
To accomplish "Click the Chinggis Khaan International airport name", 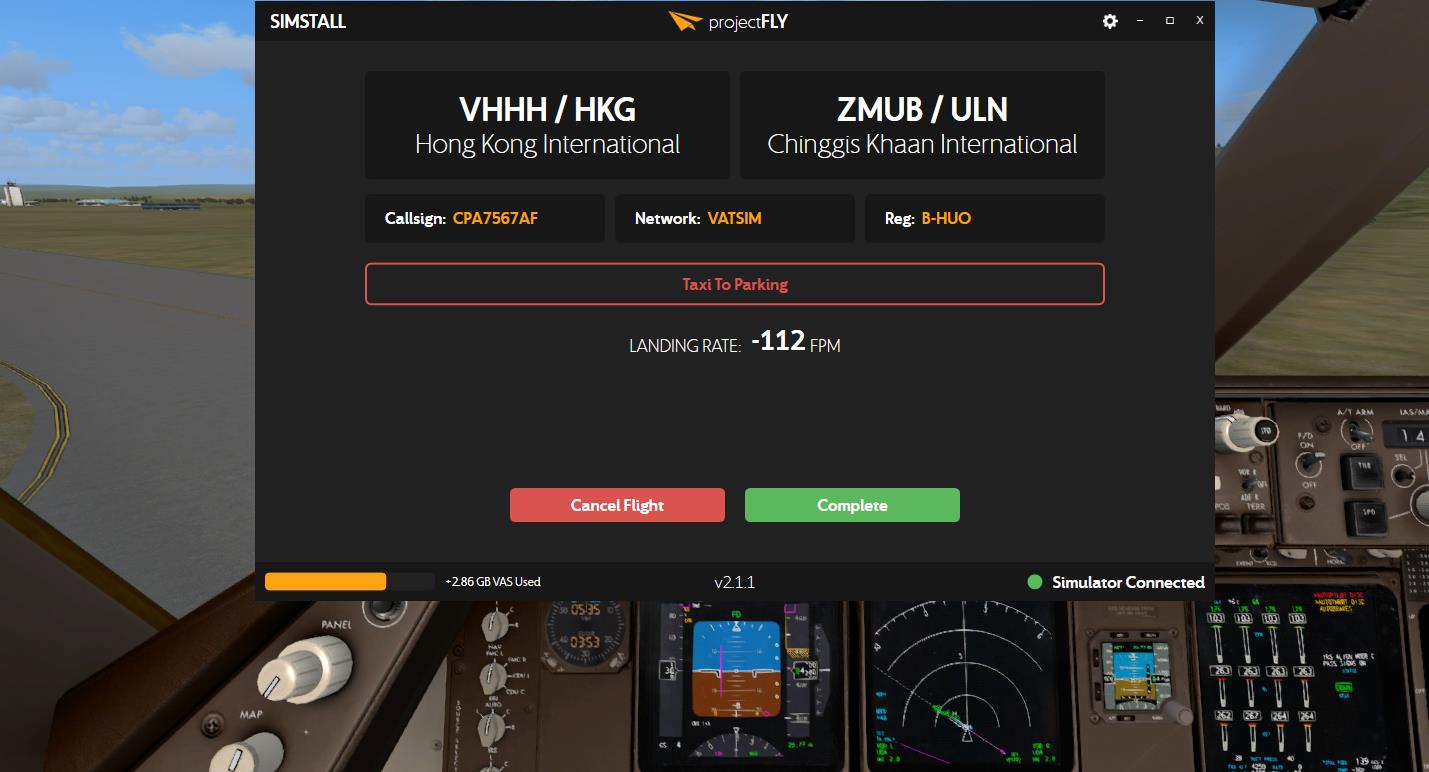I will pyautogui.click(x=922, y=144).
